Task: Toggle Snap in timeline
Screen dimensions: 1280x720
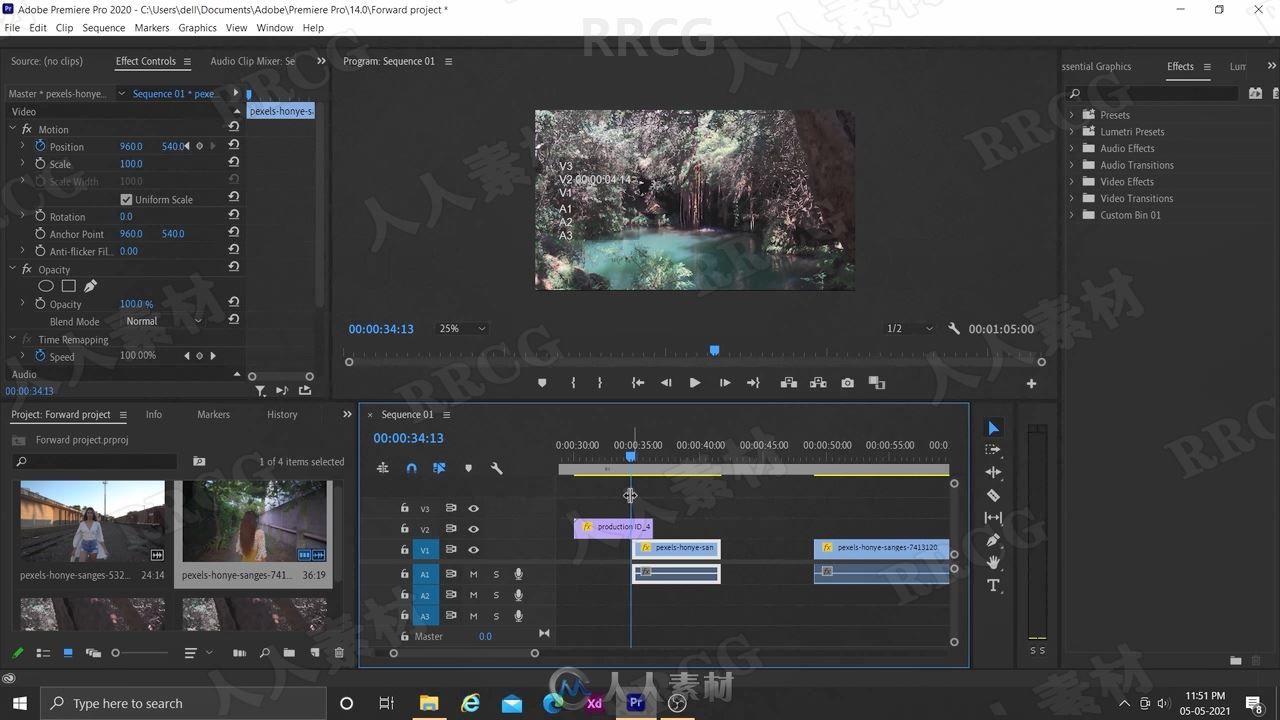Action: pos(411,468)
